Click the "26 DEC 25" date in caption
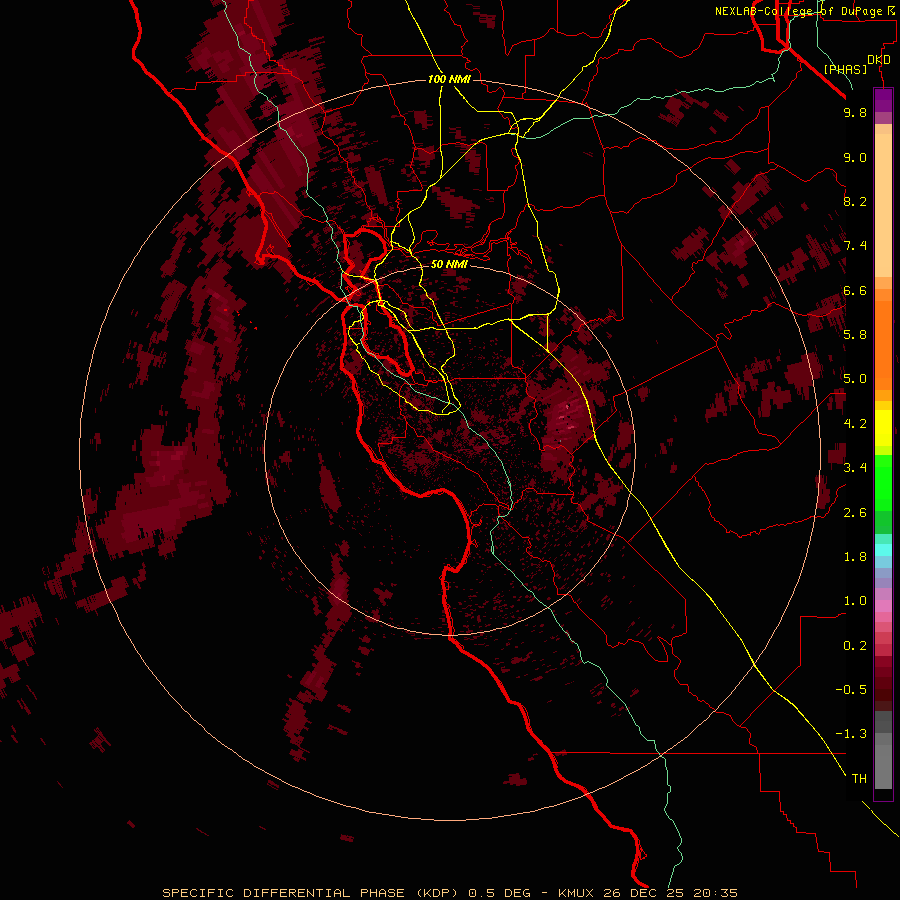 [643, 893]
